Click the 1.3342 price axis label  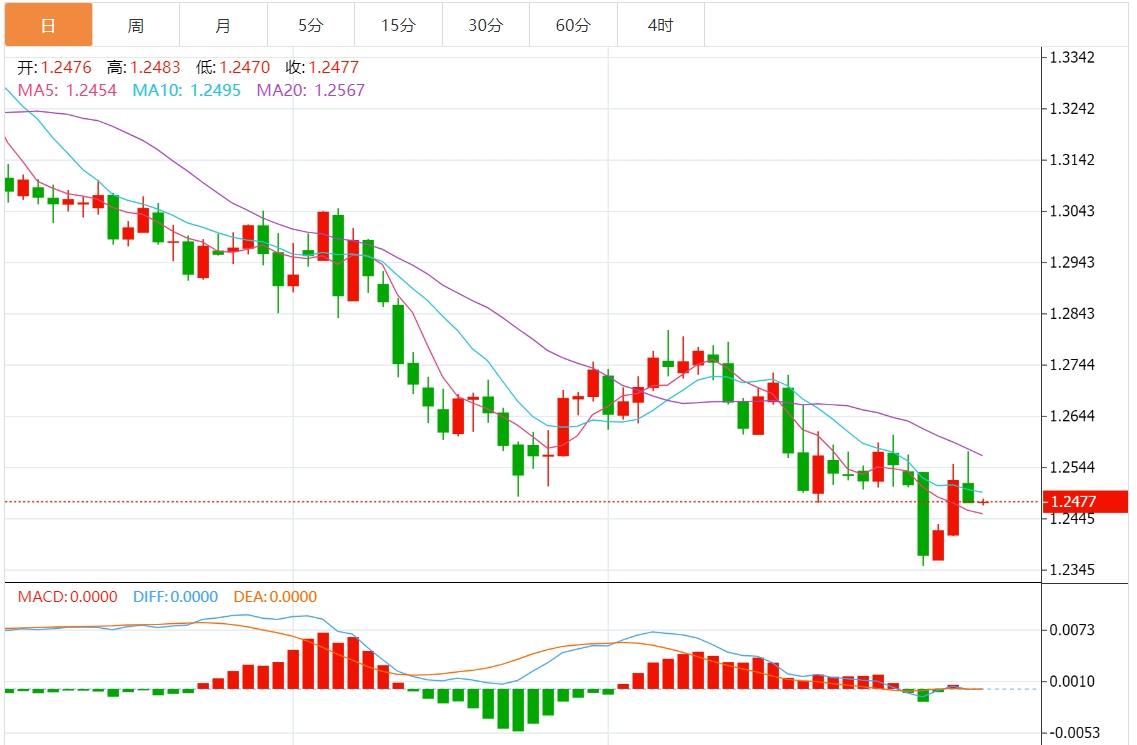pos(1072,57)
